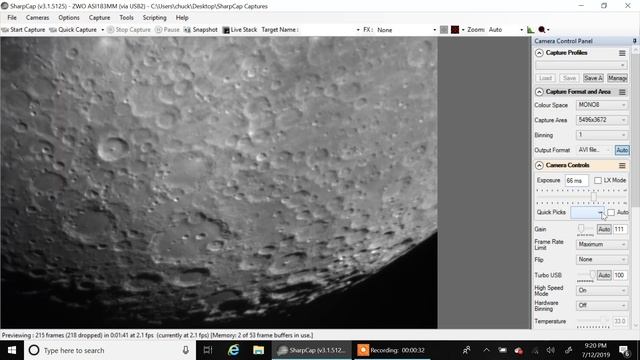
Task: Open the Capture menu
Action: pos(99,18)
